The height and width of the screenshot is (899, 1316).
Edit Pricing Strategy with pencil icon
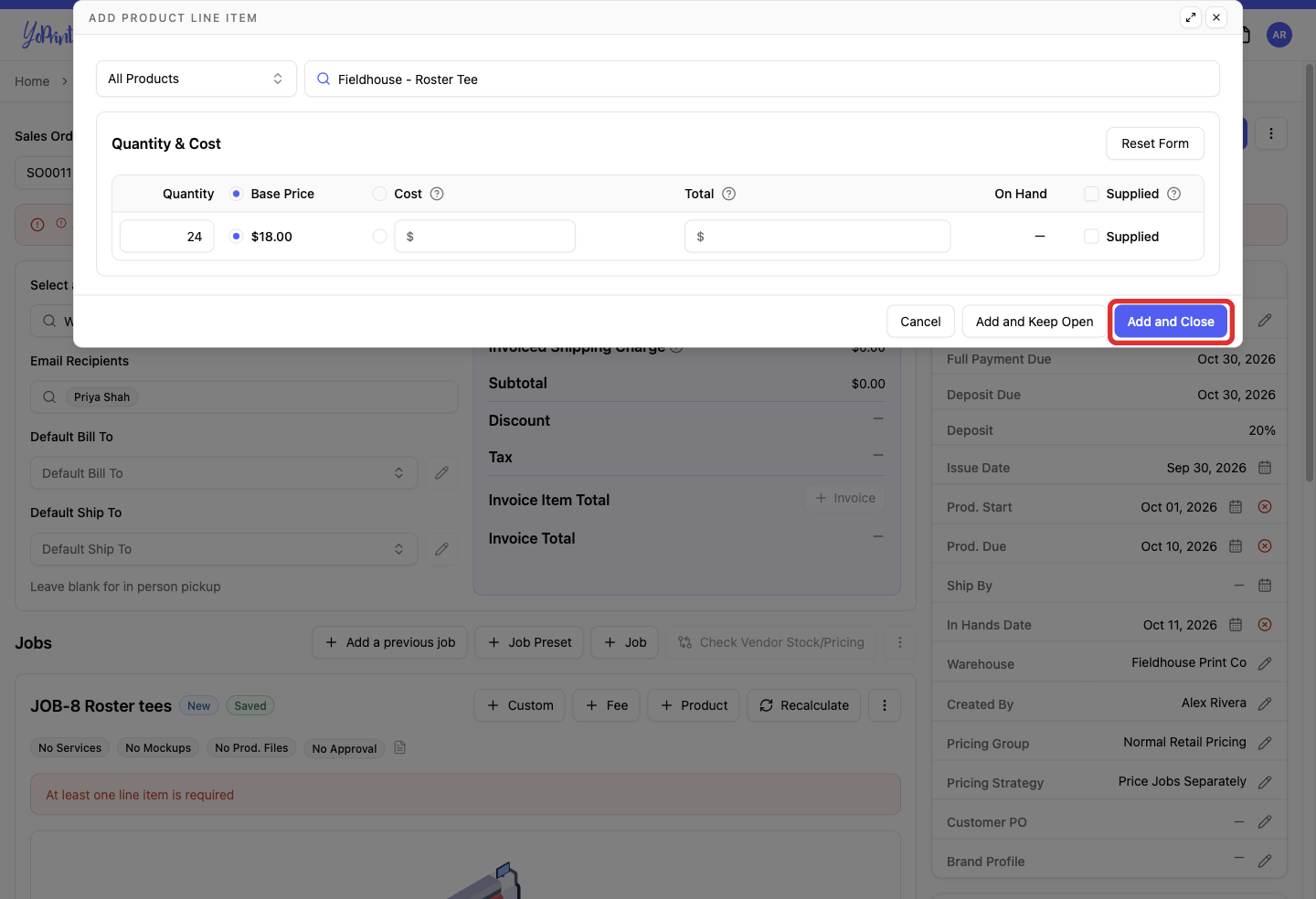click(1265, 783)
